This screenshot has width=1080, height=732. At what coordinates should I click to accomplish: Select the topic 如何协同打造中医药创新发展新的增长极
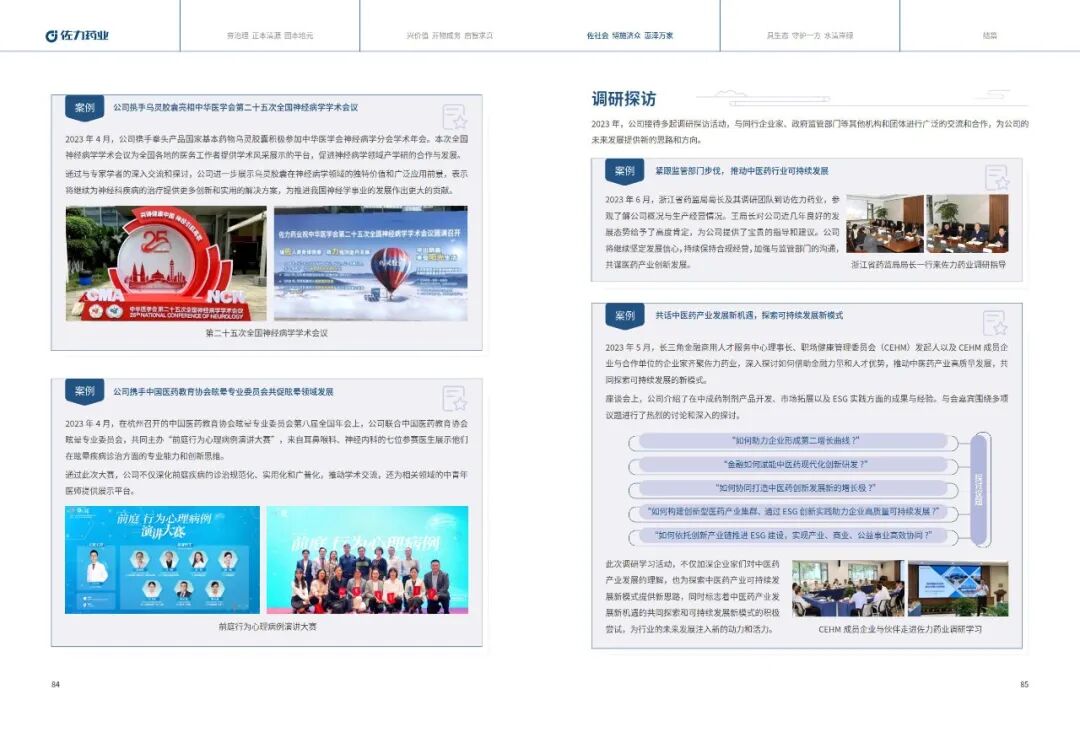pyautogui.click(x=795, y=488)
